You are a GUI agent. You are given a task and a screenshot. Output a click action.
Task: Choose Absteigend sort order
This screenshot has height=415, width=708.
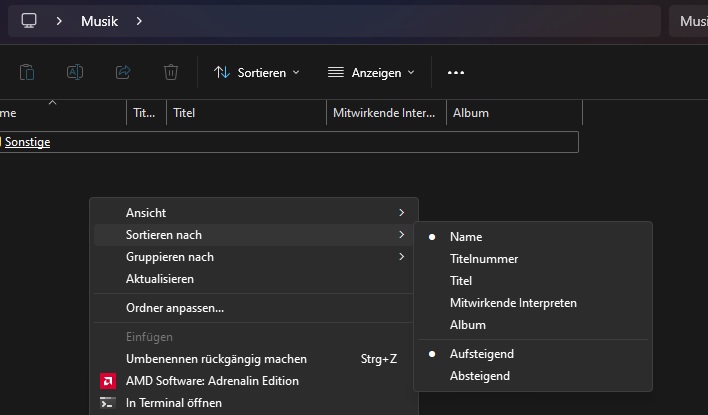[x=480, y=376]
